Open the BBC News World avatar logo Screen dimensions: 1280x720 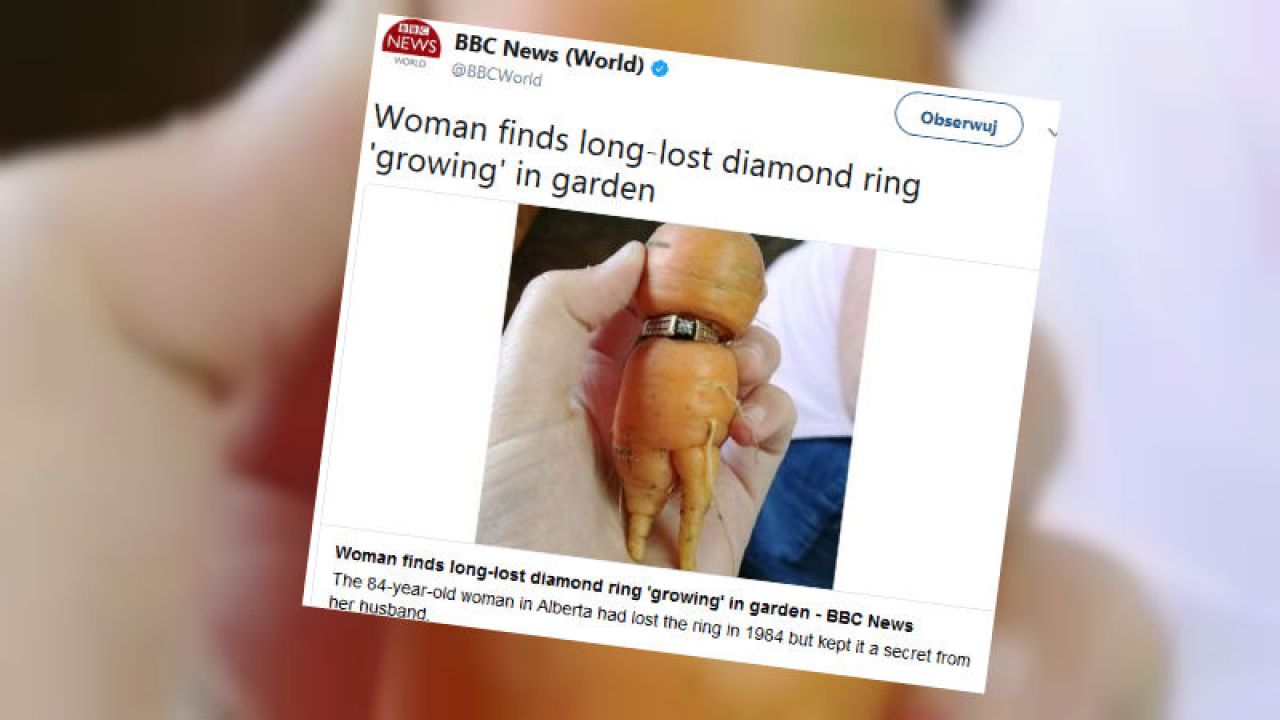point(411,42)
